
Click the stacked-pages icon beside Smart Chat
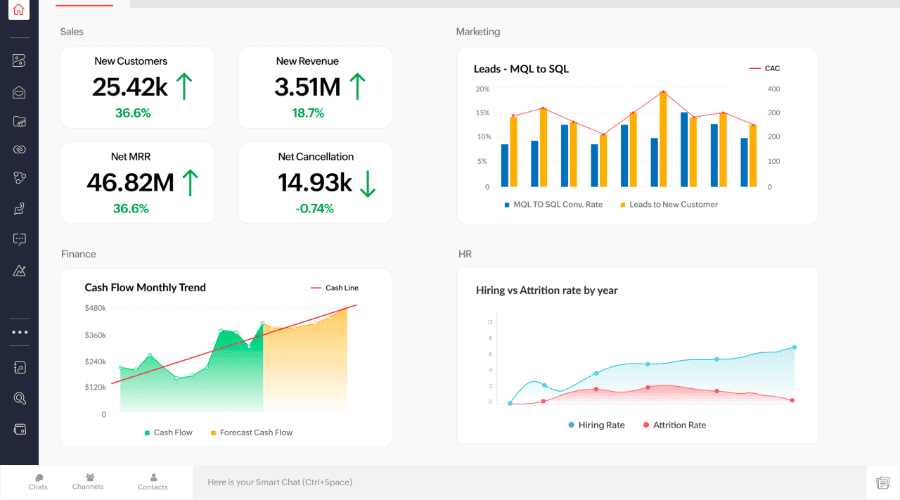point(883,483)
